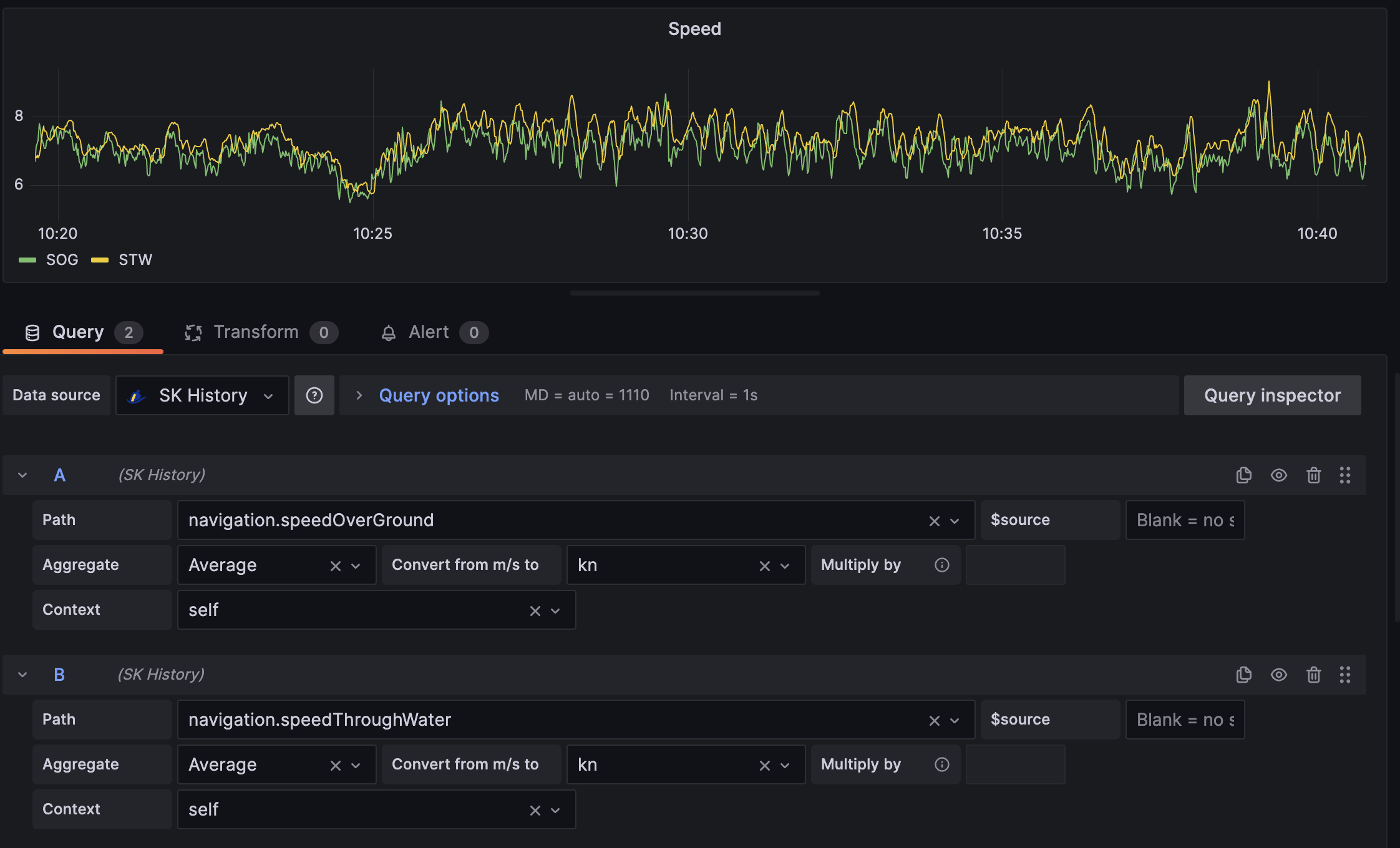
Task: Open data source help icon
Action: pos(314,395)
